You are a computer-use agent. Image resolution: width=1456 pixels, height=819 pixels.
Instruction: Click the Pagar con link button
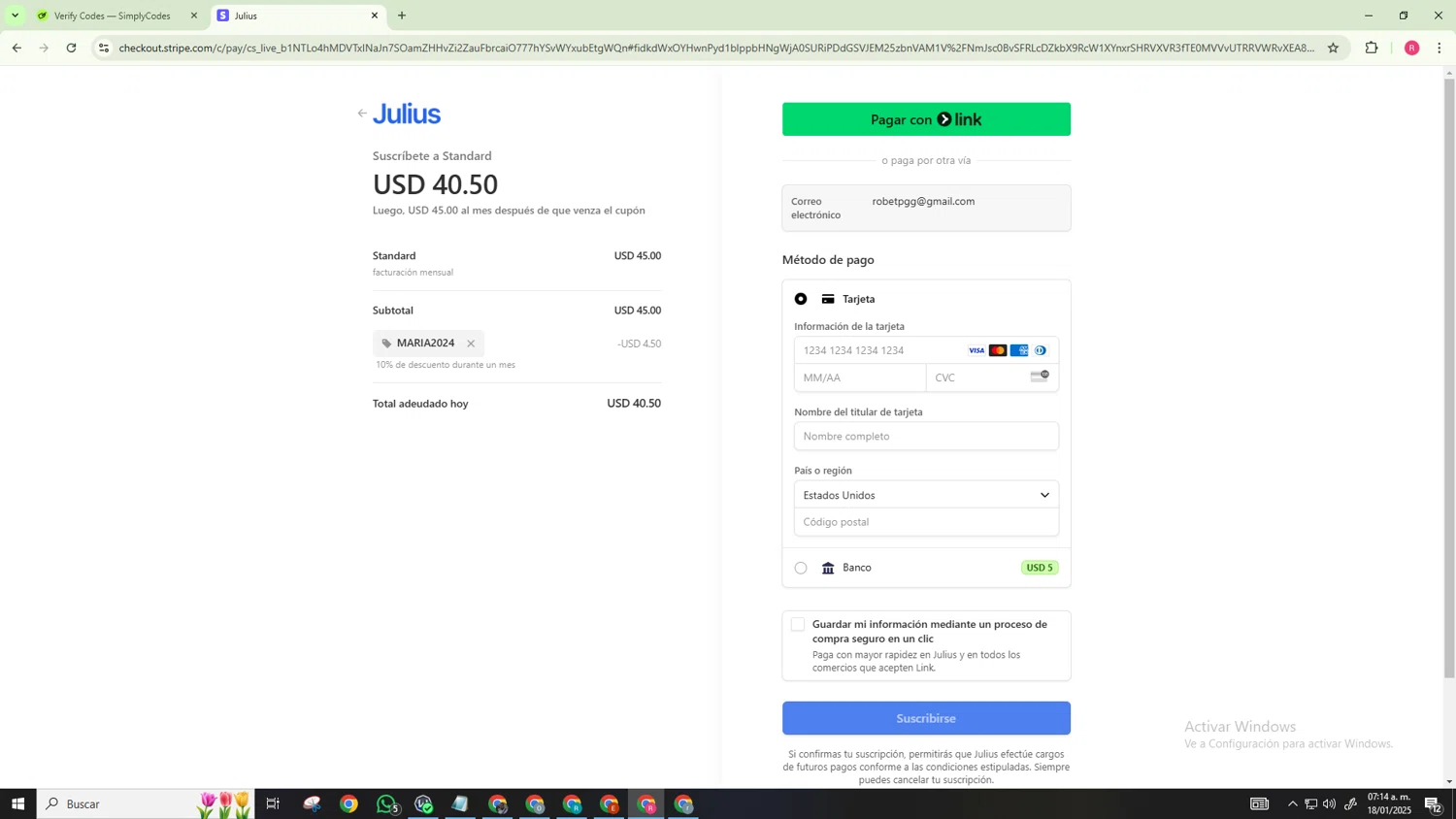pos(926,119)
